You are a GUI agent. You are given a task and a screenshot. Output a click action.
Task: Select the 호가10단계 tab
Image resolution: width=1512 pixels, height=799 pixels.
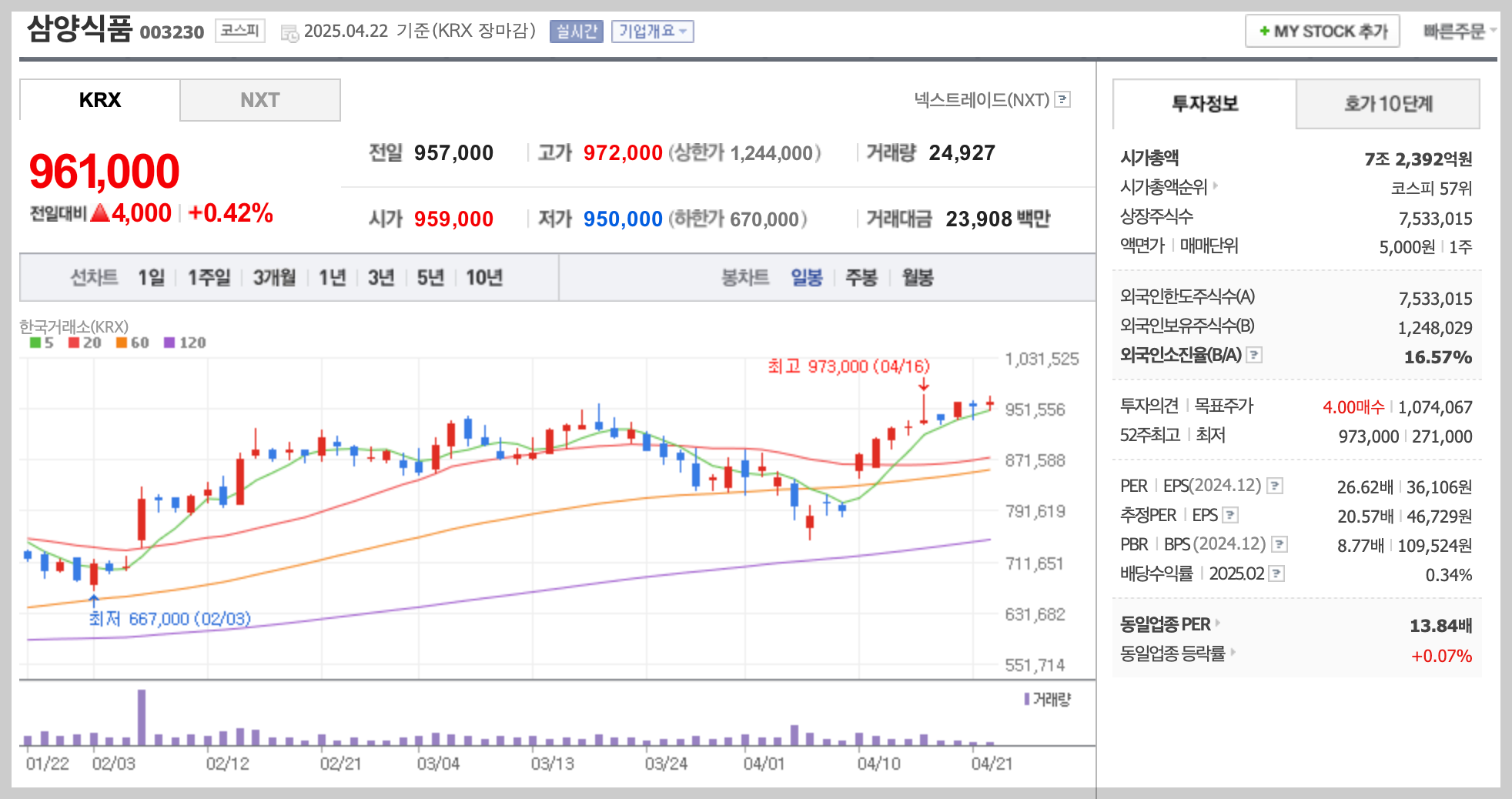pos(1388,103)
